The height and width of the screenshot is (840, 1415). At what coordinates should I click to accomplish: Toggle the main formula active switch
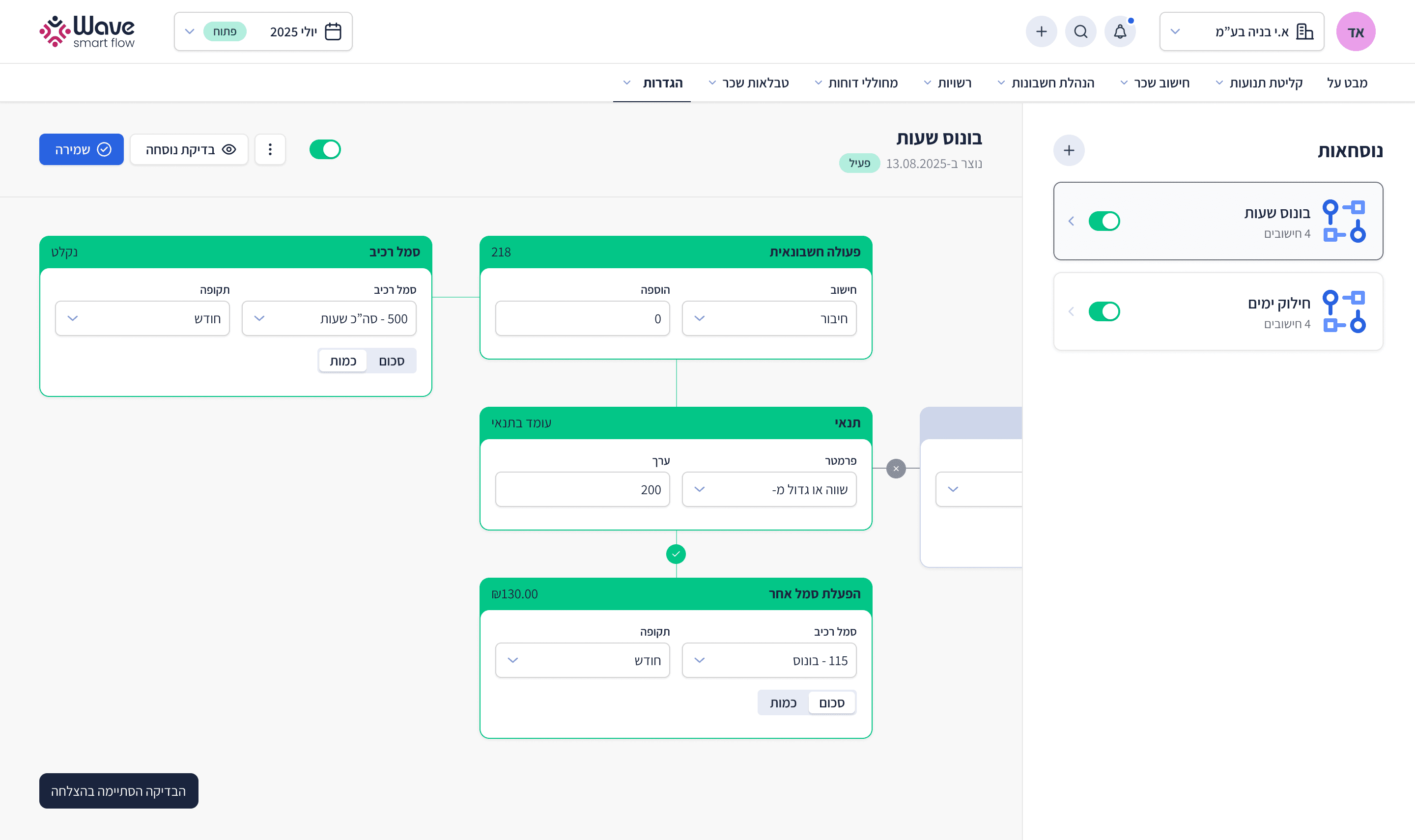[325, 149]
